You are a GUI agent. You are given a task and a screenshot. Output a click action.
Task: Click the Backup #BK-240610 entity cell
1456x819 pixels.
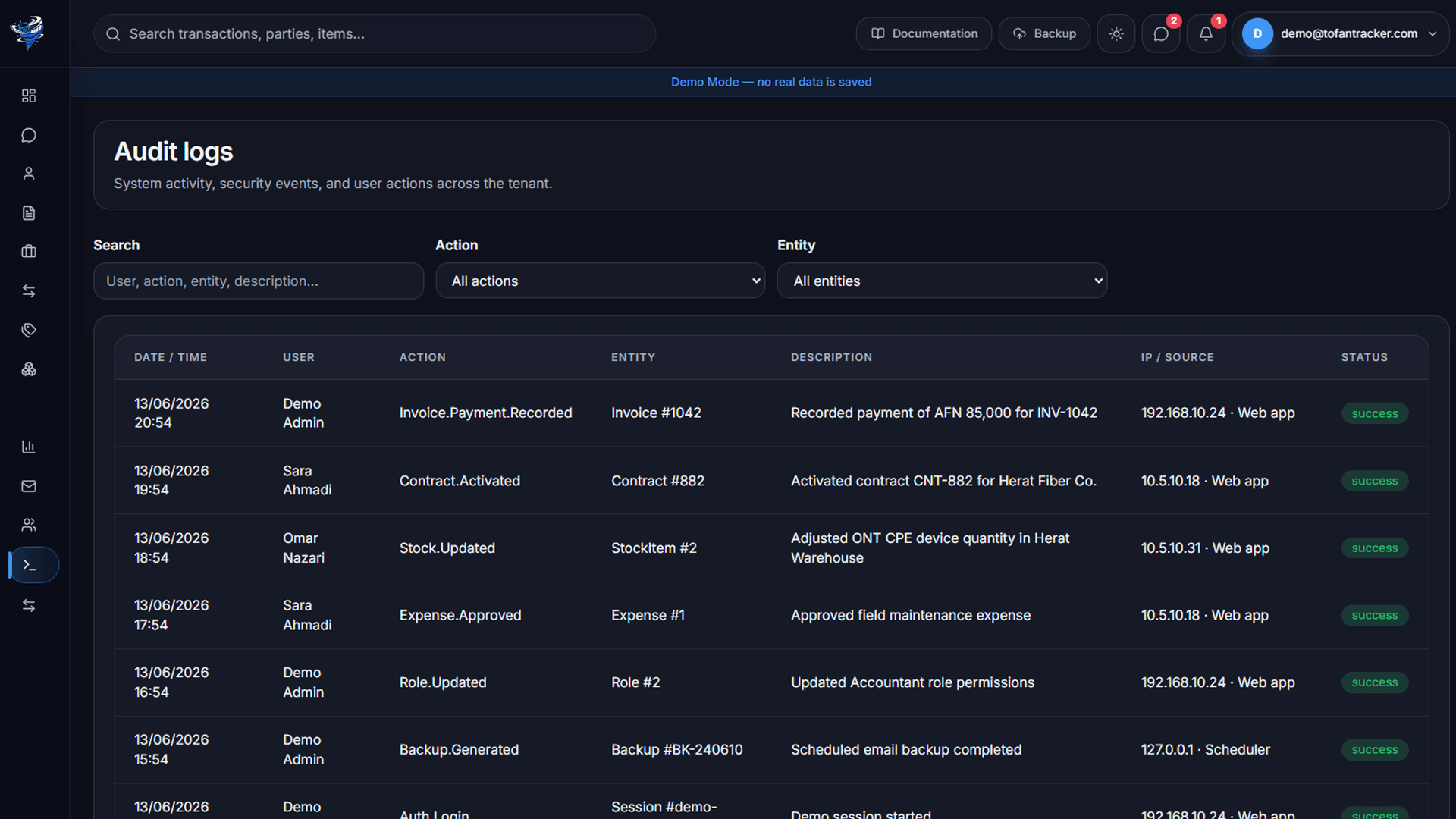pos(676,749)
